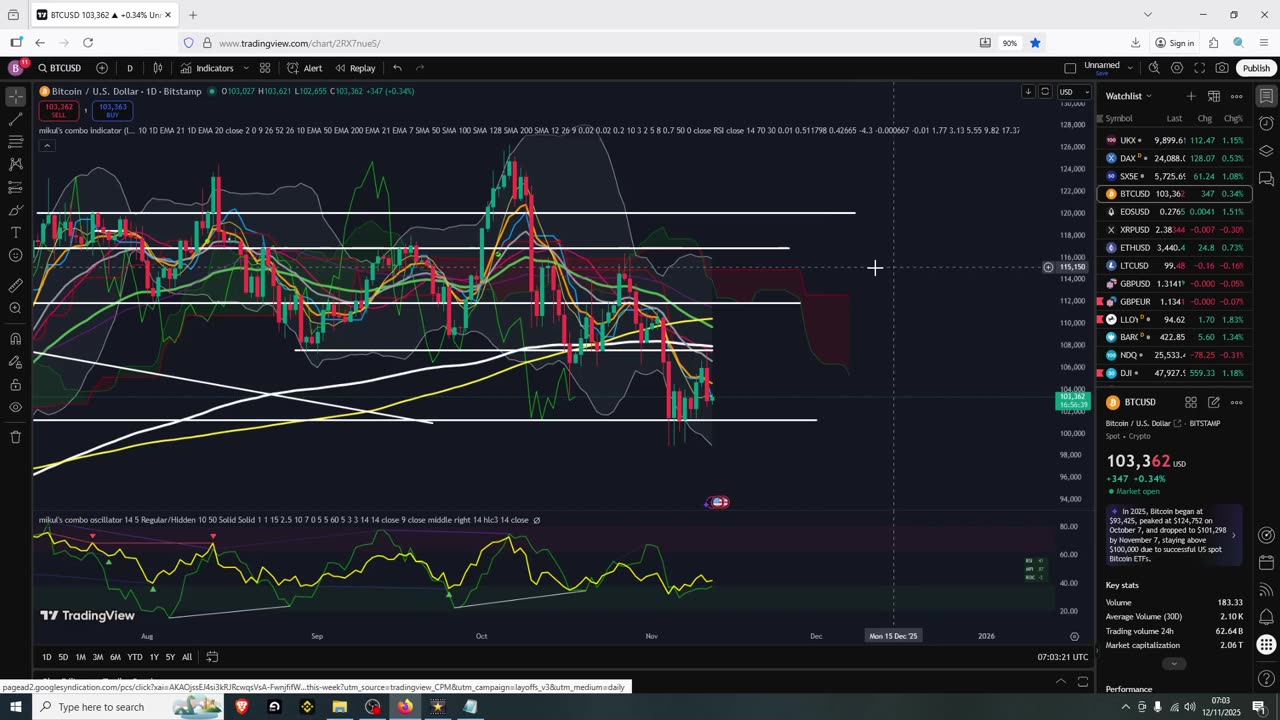The height and width of the screenshot is (720, 1280).
Task: Open the quick search icon
Action: pyautogui.click(x=1154, y=68)
